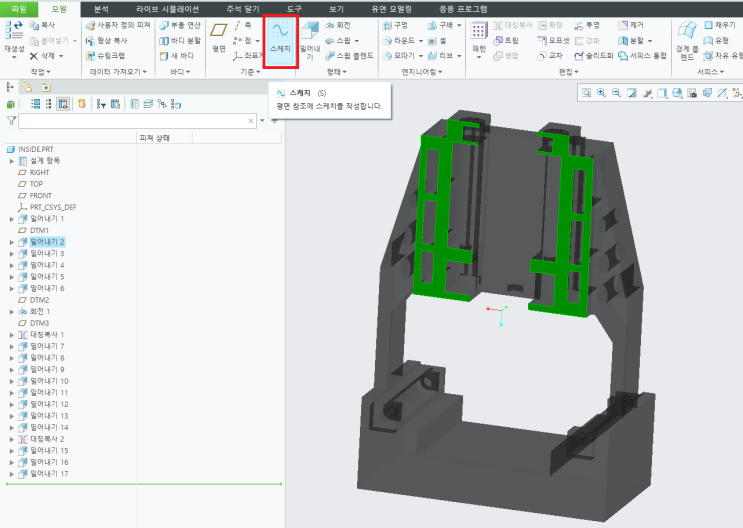Click the 경계 블렌드 tool

click(x=687, y=41)
